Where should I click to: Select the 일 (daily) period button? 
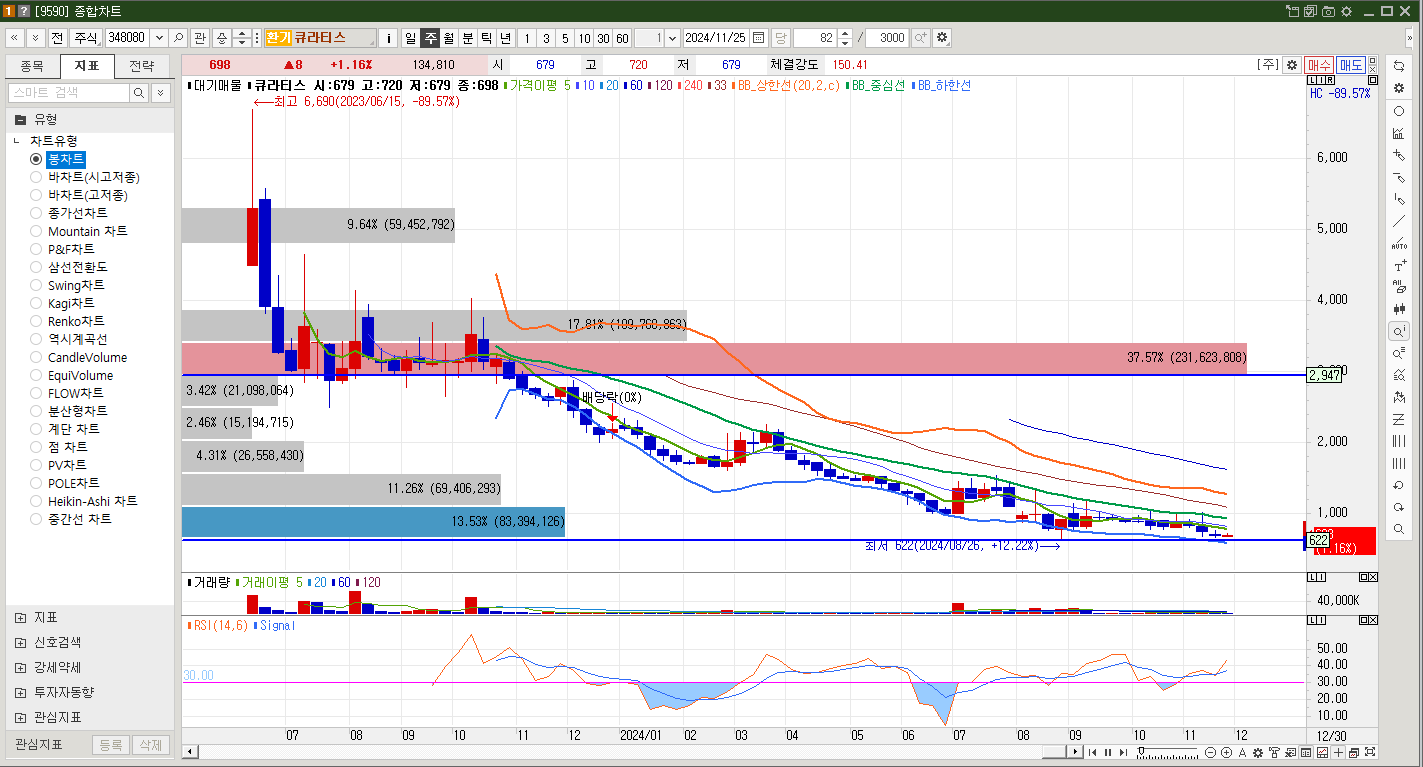410,38
